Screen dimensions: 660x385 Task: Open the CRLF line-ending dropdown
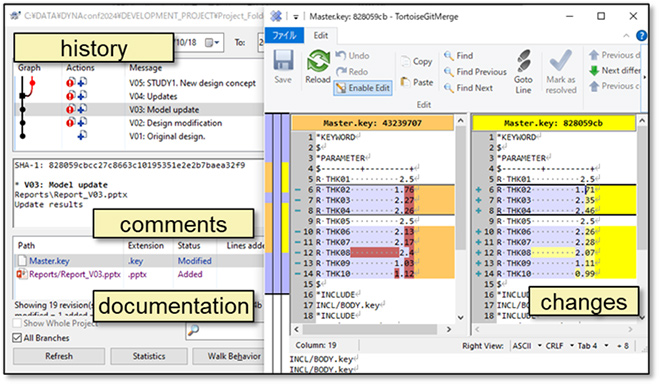tap(572, 346)
